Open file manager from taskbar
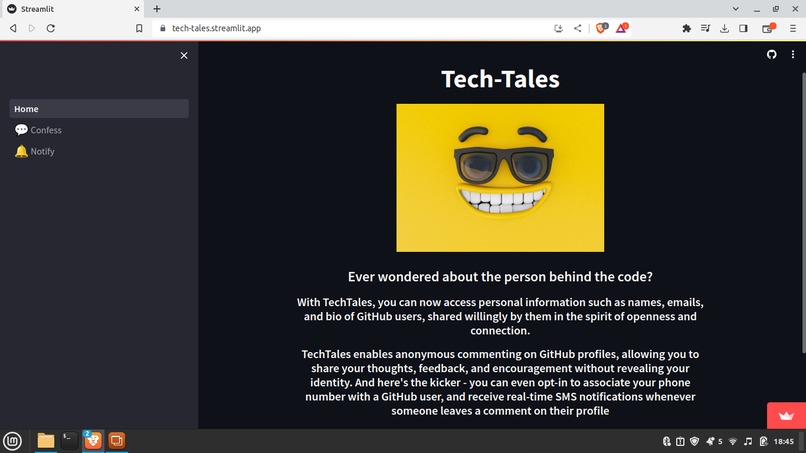This screenshot has width=806, height=453. click(x=46, y=441)
